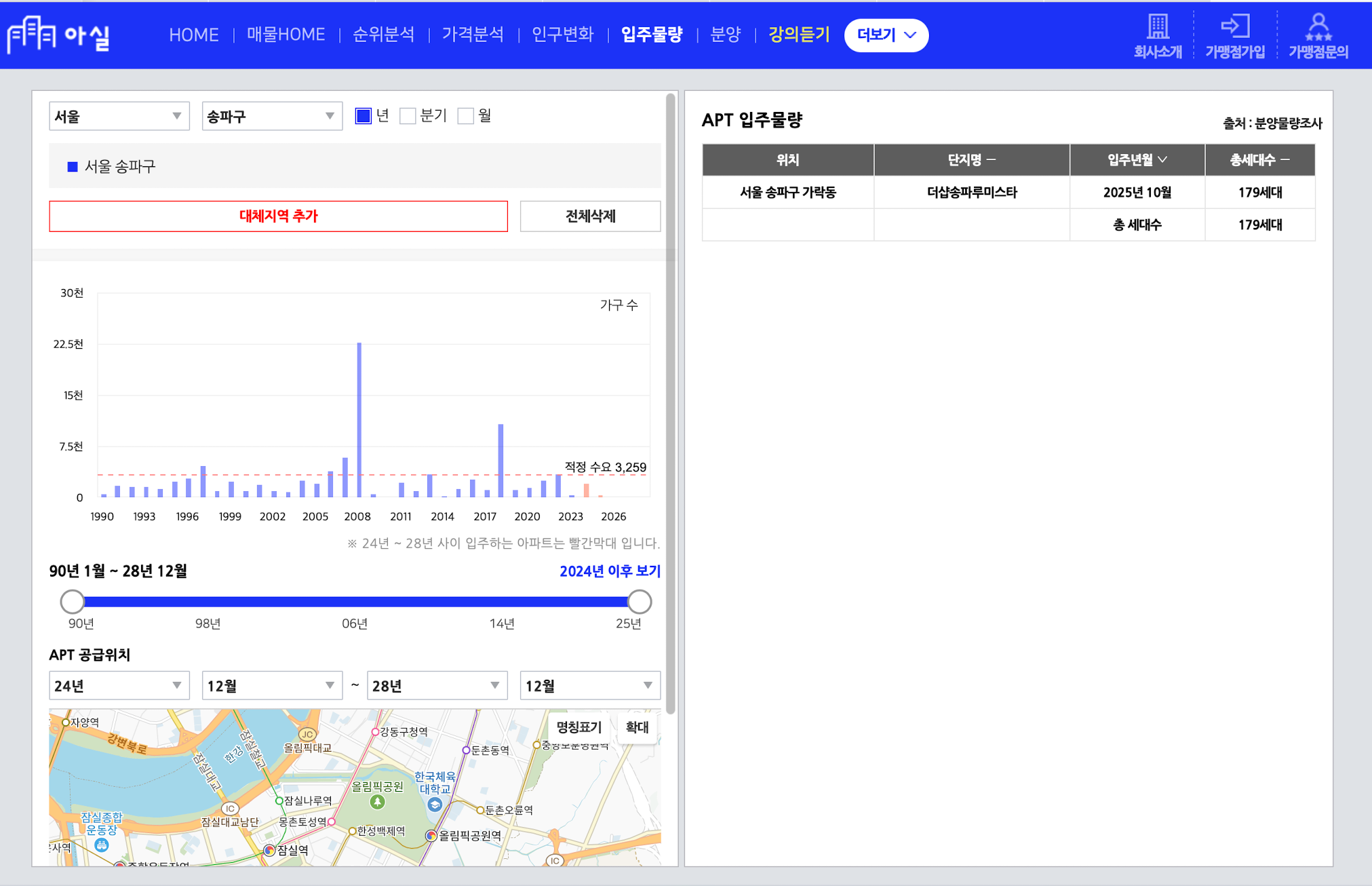The height and width of the screenshot is (886, 1372).
Task: Open the 회사소개 building icon
Action: 1157,26
